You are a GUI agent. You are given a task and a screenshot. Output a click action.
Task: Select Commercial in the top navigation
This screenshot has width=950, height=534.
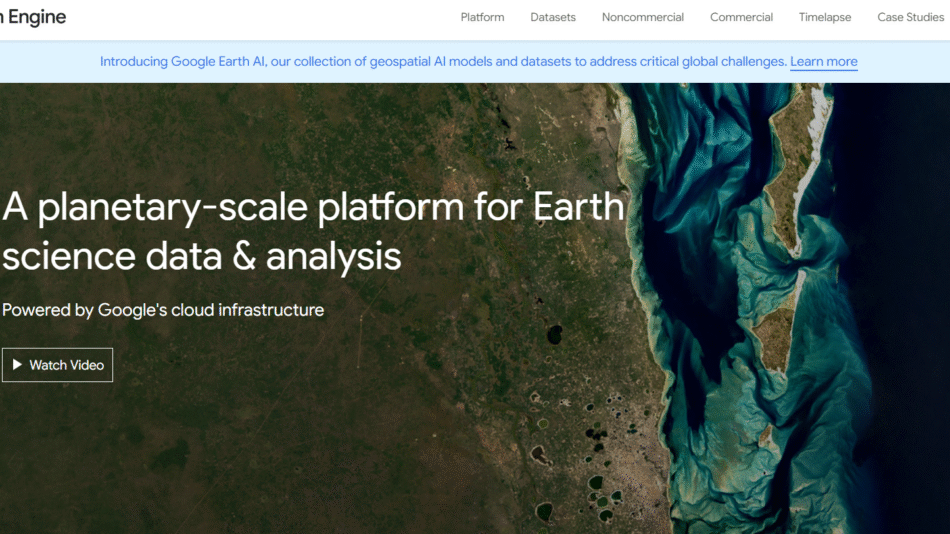click(741, 18)
